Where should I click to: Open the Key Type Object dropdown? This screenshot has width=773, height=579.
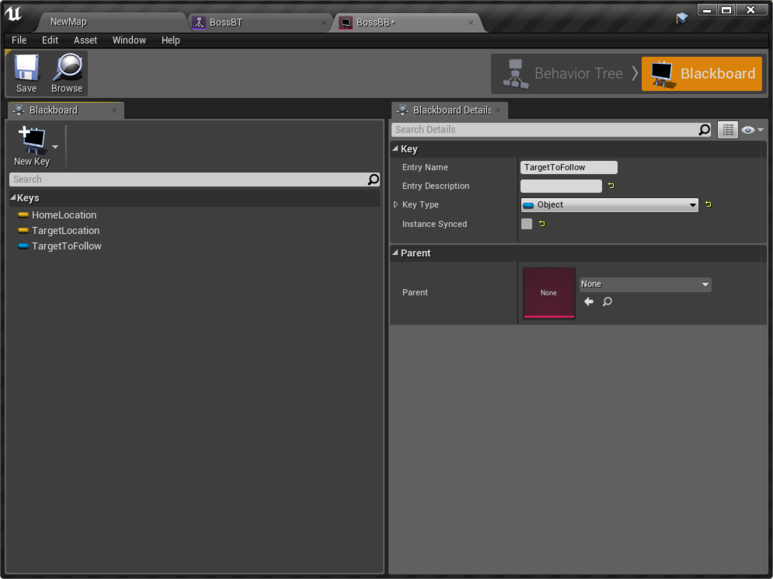[609, 205]
